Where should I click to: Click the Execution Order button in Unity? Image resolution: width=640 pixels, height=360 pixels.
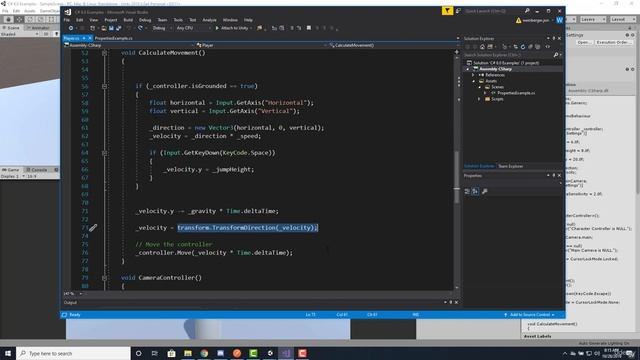click(613, 42)
